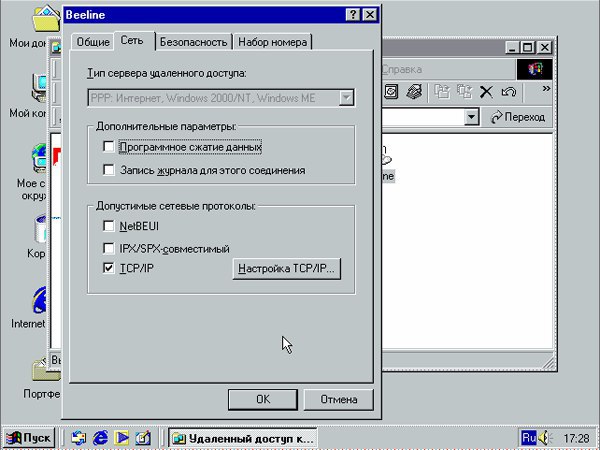Tick Запись журнала для этого соединения
The width and height of the screenshot is (600, 450).
(x=109, y=170)
